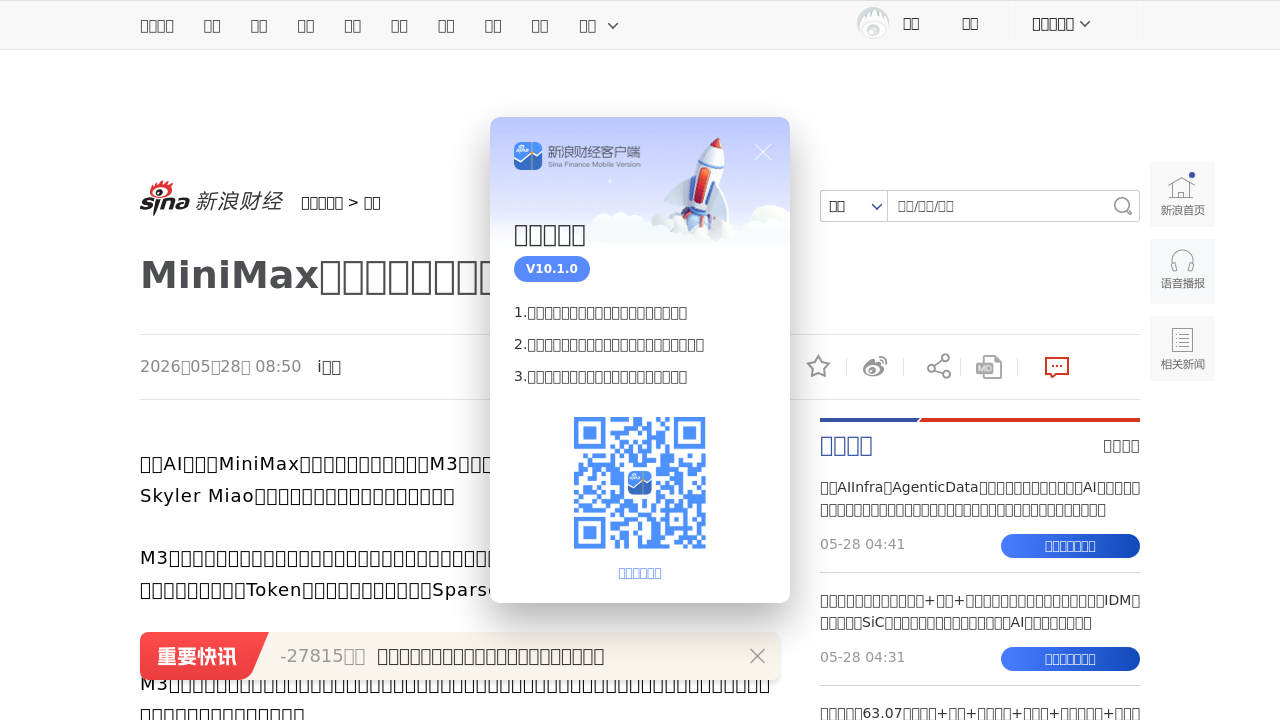Focus the search input field
This screenshot has height=720, width=1280.
(1000, 206)
